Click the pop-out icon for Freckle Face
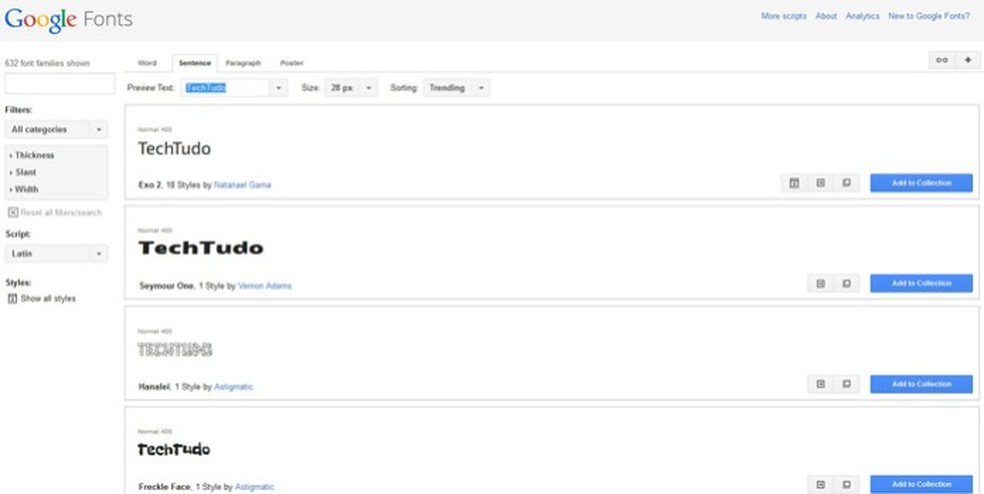Image resolution: width=984 pixels, height=494 pixels. point(847,485)
